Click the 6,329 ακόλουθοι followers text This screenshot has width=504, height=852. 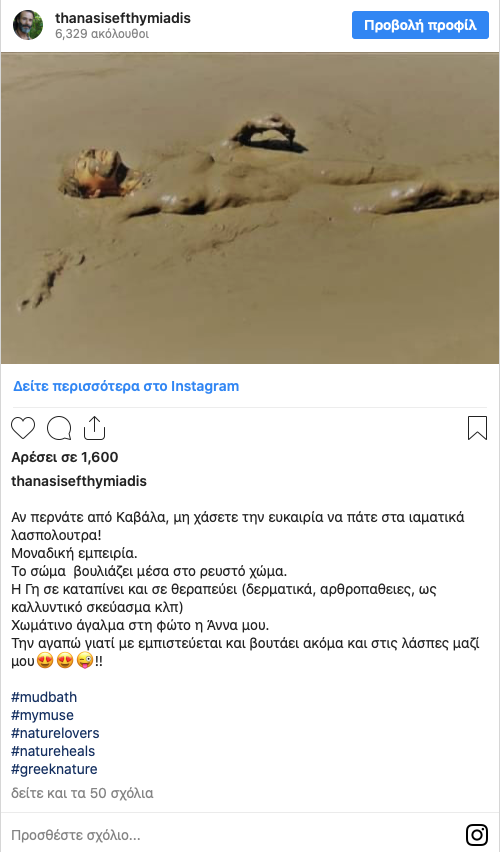pyautogui.click(x=102, y=34)
